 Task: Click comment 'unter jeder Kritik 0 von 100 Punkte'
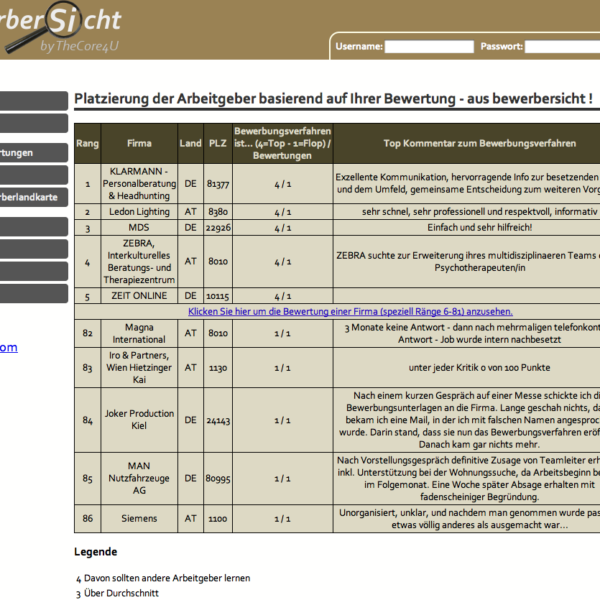(479, 368)
